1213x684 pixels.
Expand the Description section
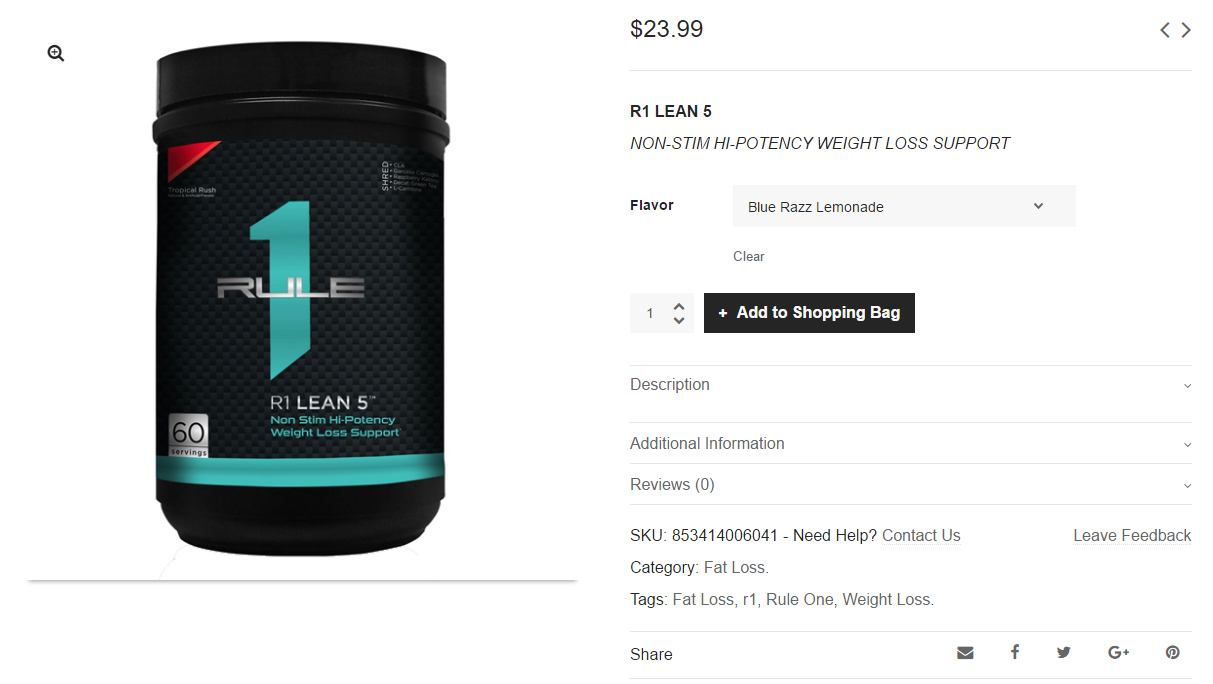point(911,385)
